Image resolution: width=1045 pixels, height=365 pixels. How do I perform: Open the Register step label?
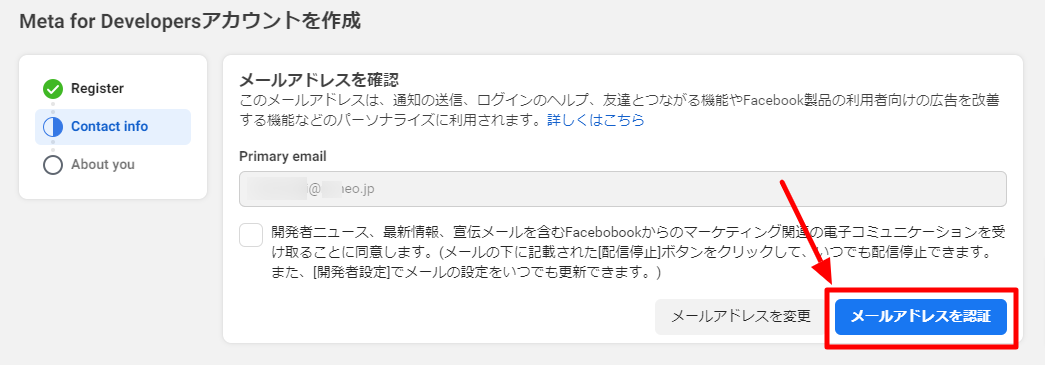coord(97,89)
